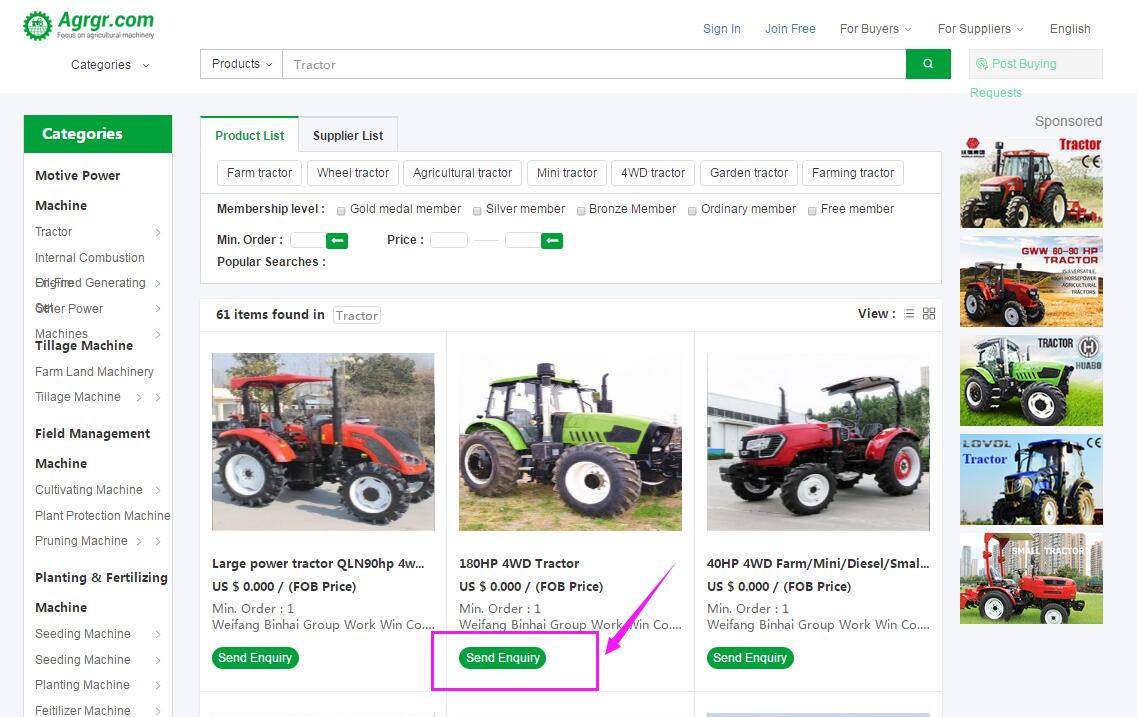Screen dimensions: 1137x717
Task: Open the Tillage Machine subcategory link
Action: pos(78,397)
